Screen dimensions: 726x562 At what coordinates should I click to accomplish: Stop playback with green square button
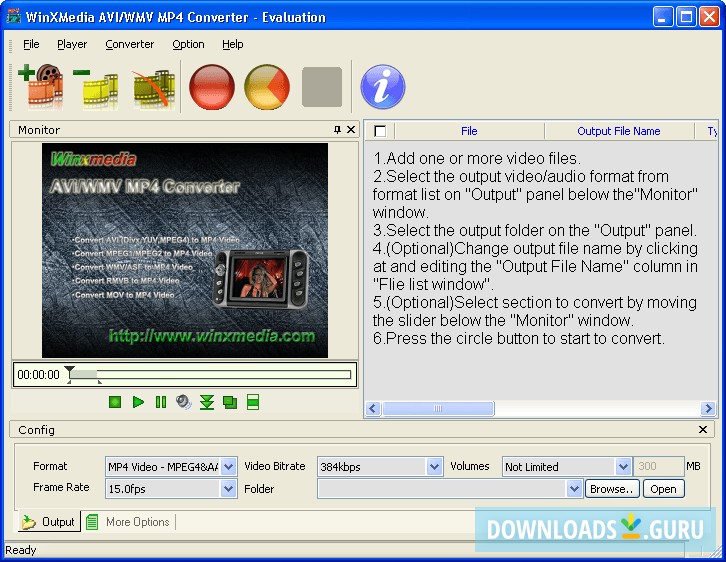coord(115,402)
